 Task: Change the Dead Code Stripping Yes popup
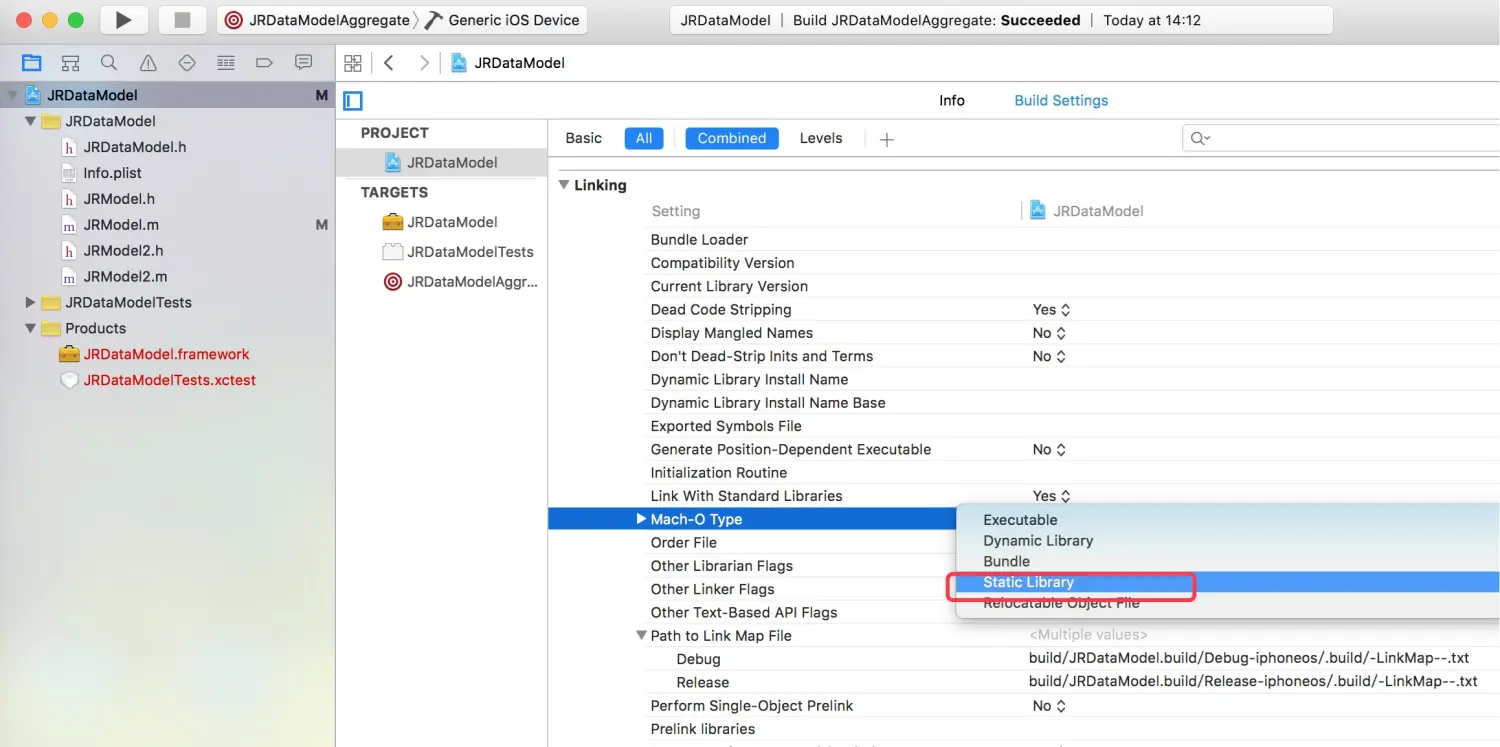click(x=1051, y=310)
